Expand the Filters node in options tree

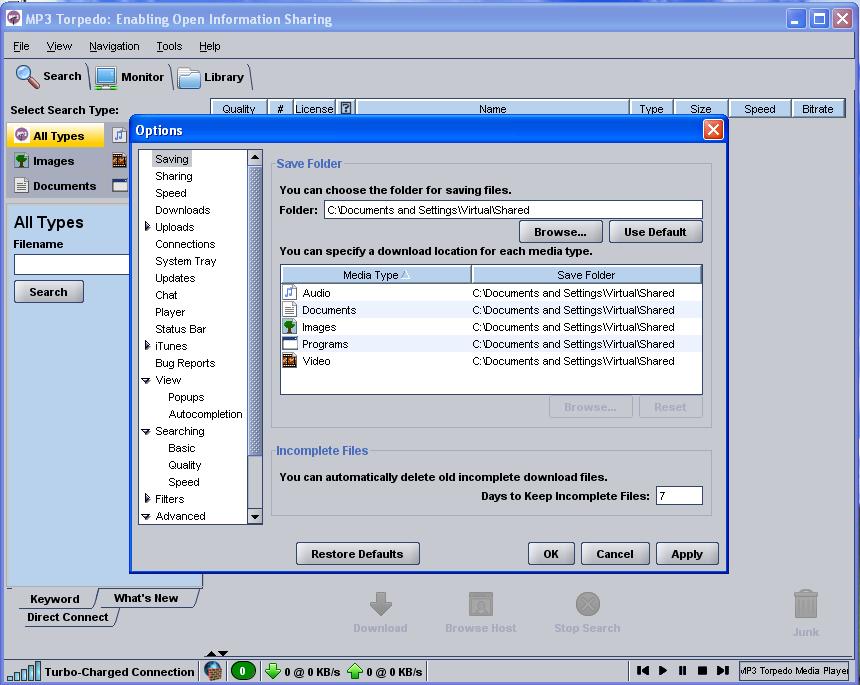coord(147,499)
